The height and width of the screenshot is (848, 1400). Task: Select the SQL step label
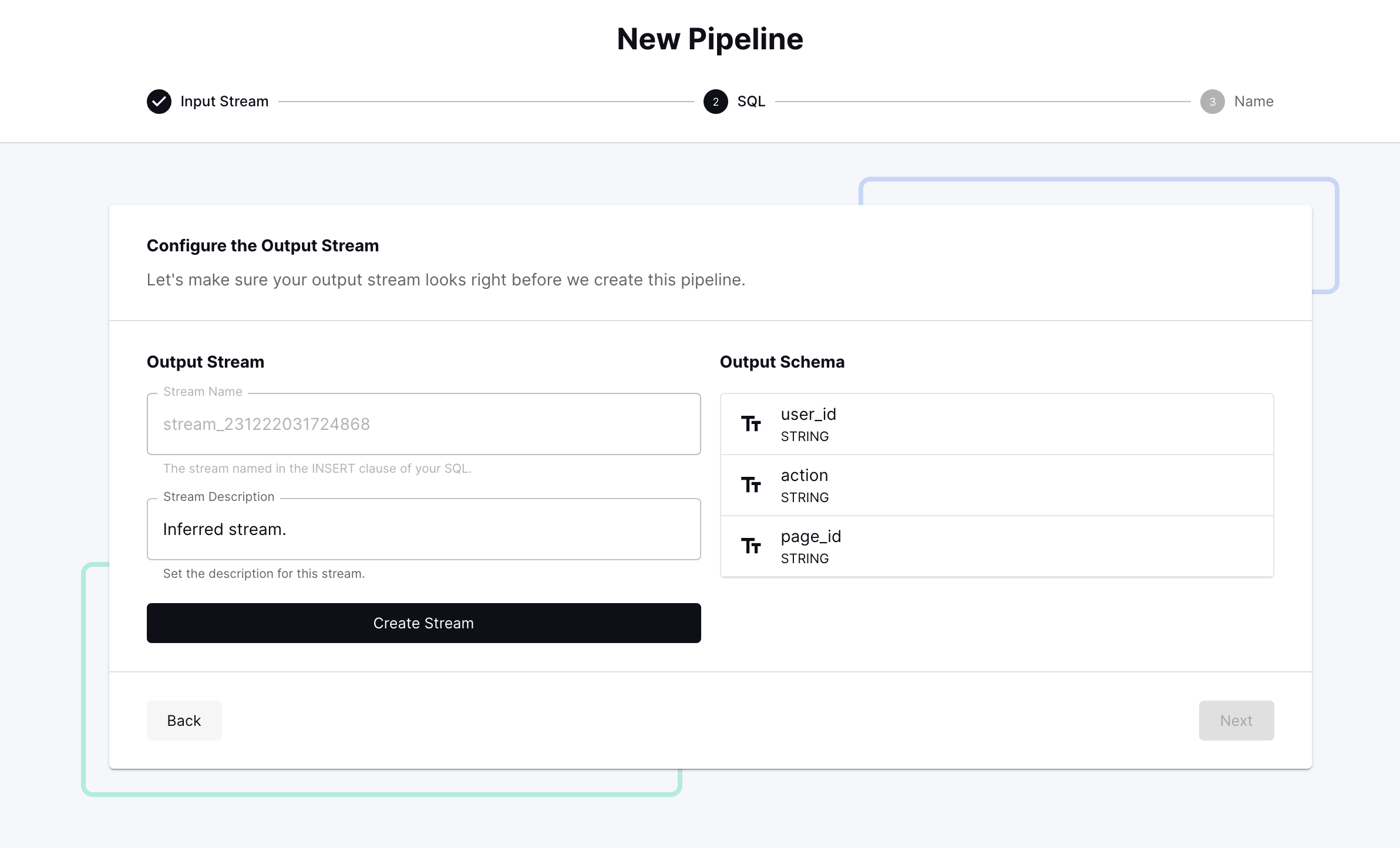tap(751, 102)
